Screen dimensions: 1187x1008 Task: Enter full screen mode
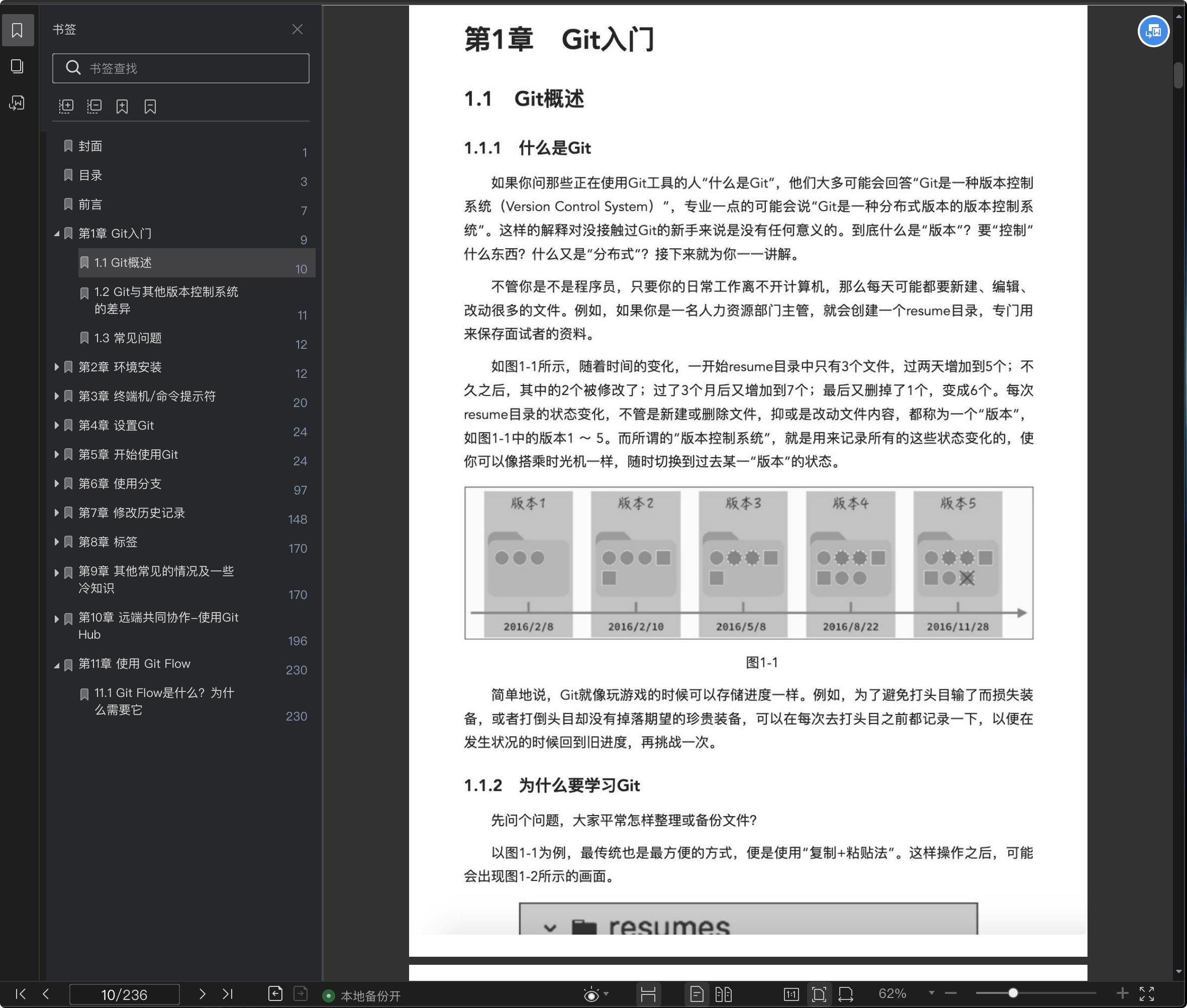click(1147, 994)
